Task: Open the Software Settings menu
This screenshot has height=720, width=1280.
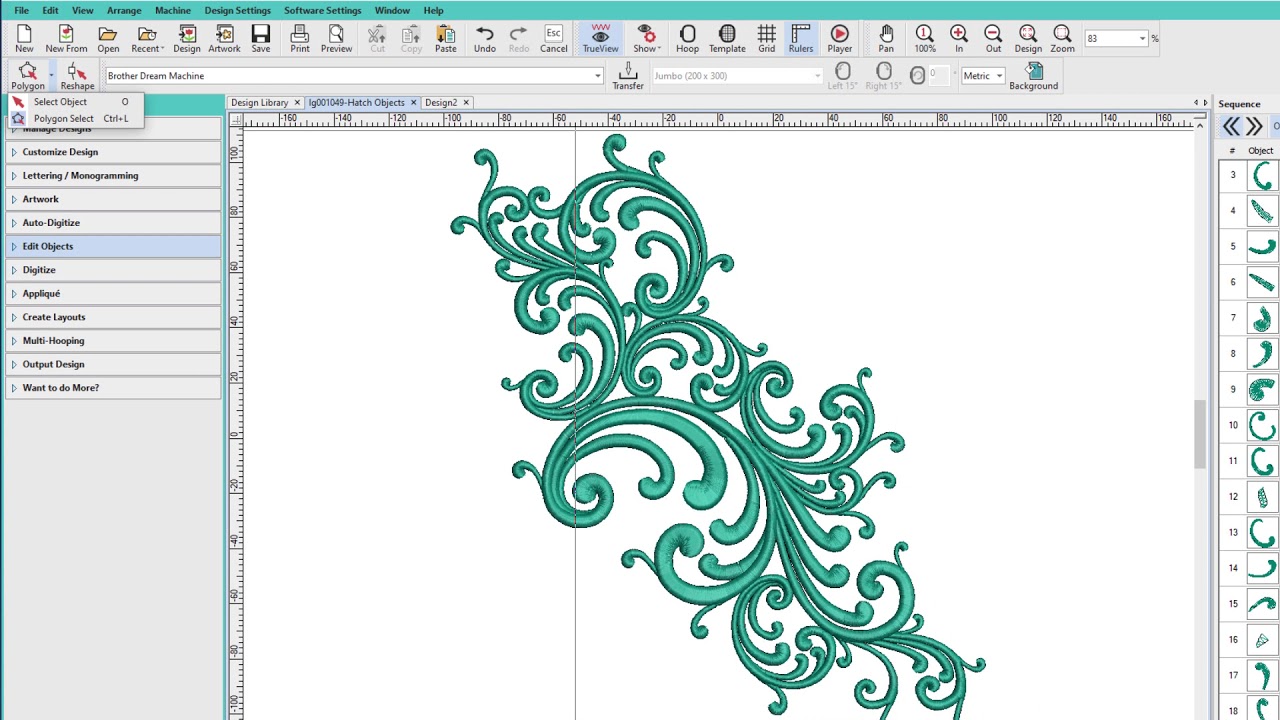Action: 322,10
